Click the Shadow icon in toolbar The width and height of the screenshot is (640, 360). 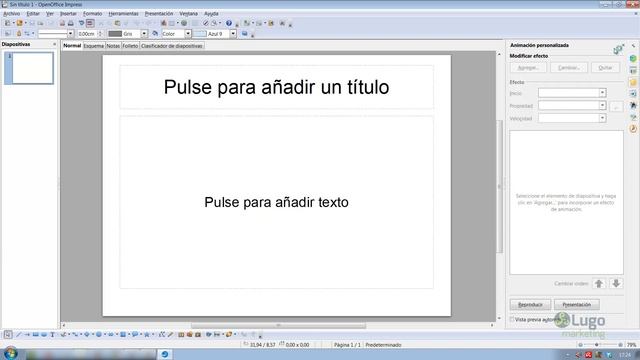click(x=244, y=33)
